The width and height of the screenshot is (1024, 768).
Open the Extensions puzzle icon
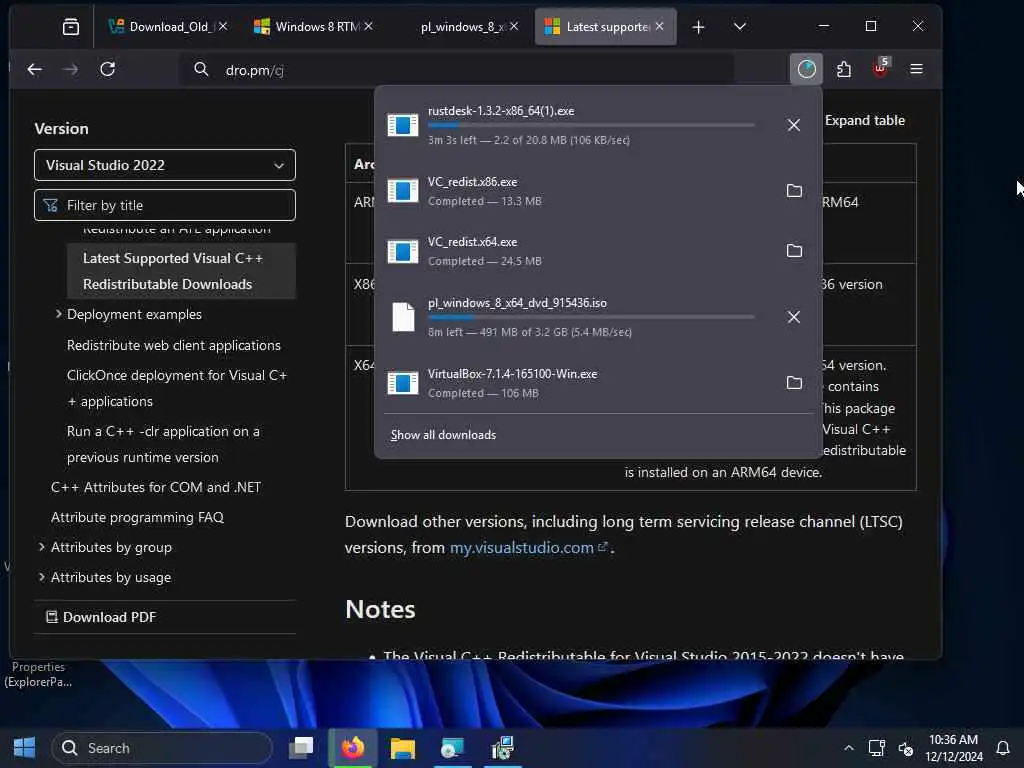(844, 69)
